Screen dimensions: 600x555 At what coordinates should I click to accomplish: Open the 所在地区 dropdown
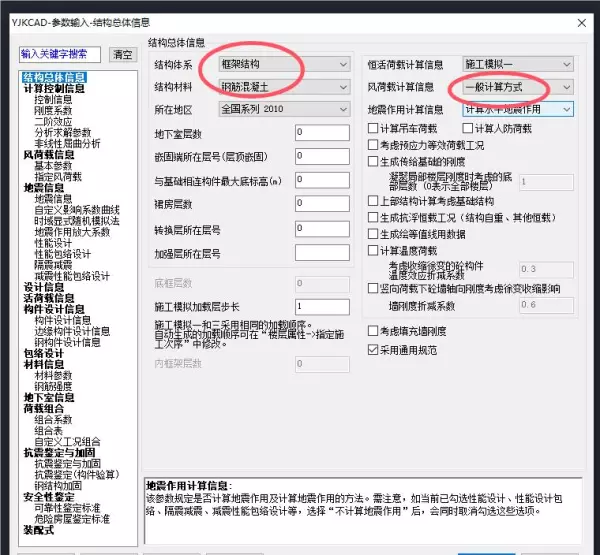click(284, 109)
